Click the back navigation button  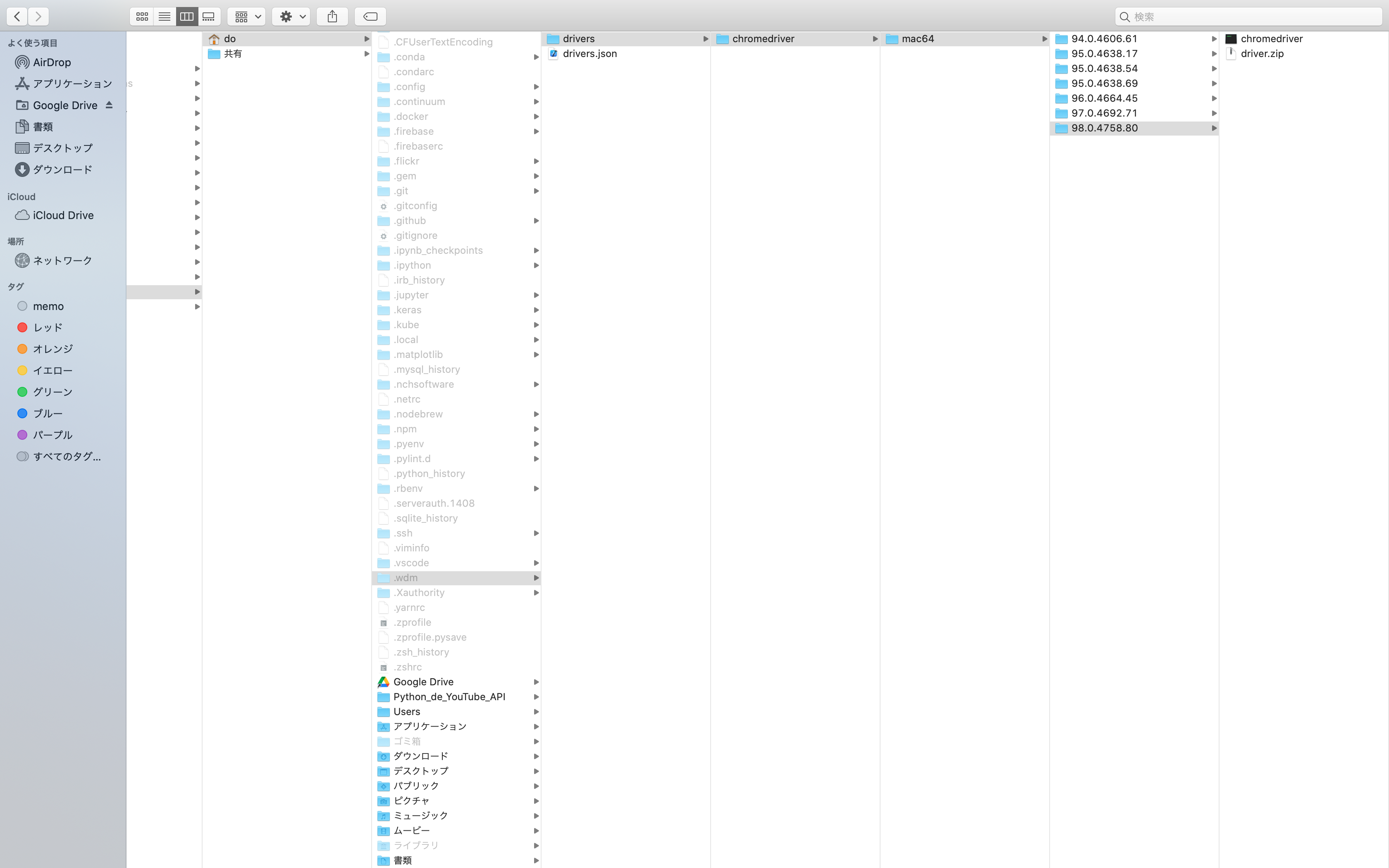pos(17,16)
